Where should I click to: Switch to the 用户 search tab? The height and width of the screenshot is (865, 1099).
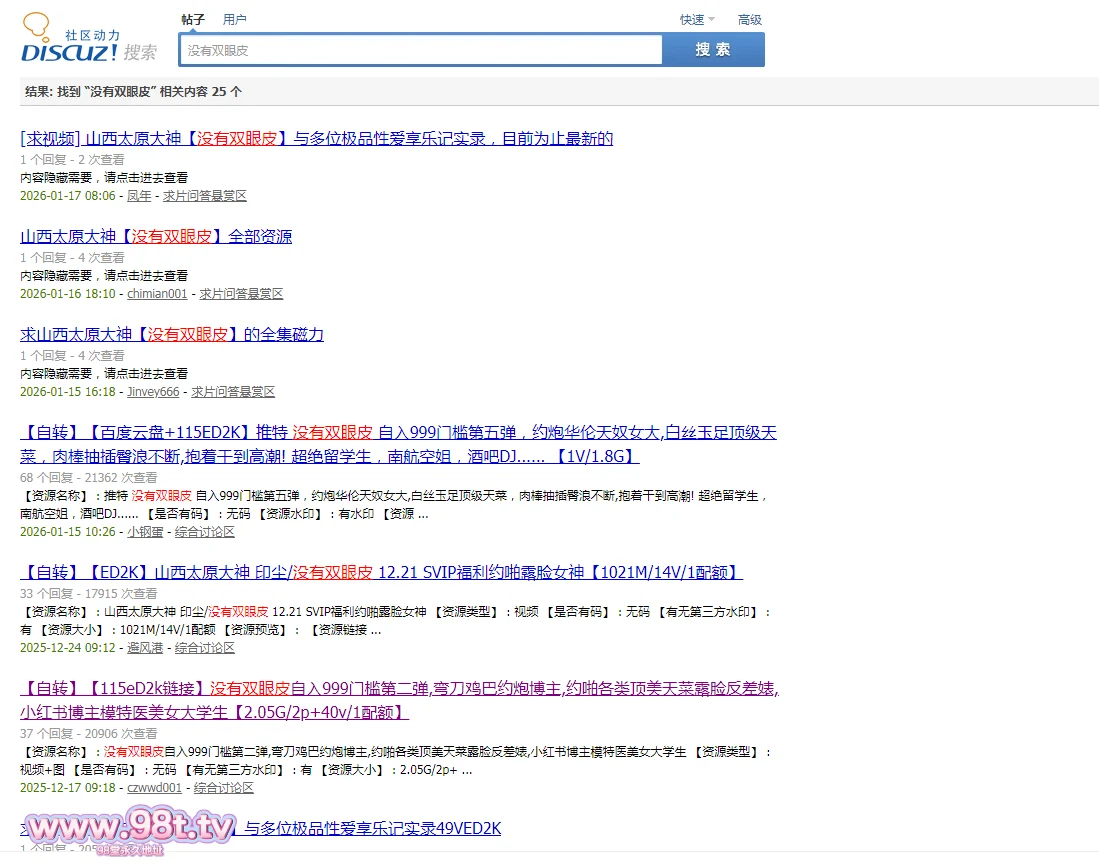[235, 19]
